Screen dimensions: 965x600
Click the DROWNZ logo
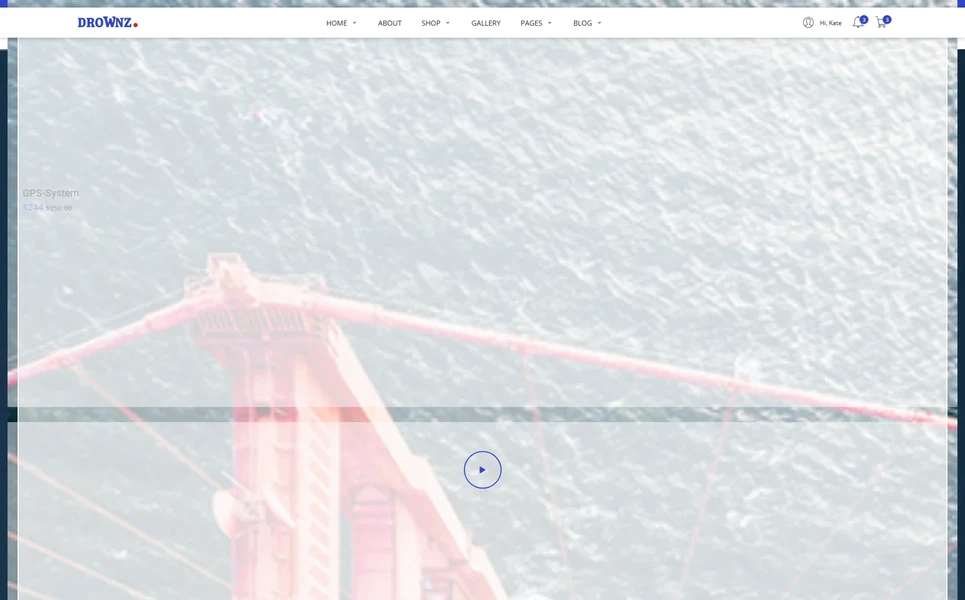105,21
